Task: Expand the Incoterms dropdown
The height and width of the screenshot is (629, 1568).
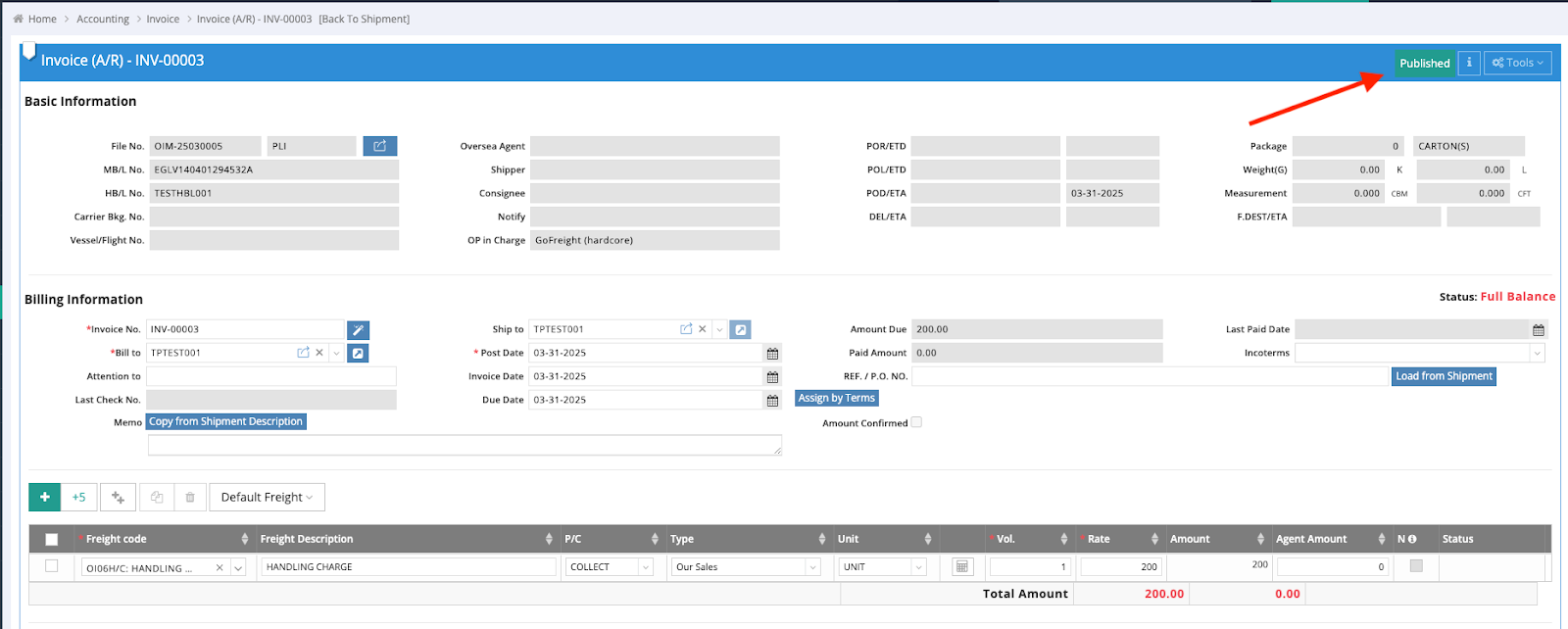Action: pos(1536,354)
